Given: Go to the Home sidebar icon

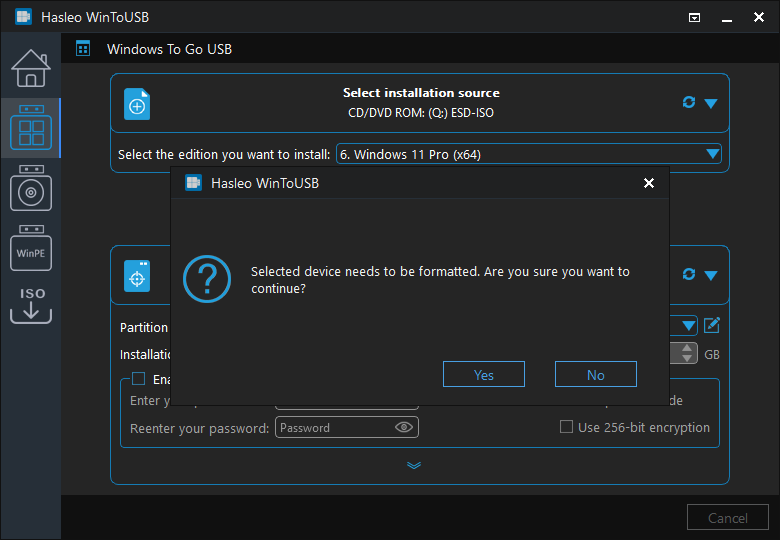Looking at the screenshot, I should pos(31,68).
